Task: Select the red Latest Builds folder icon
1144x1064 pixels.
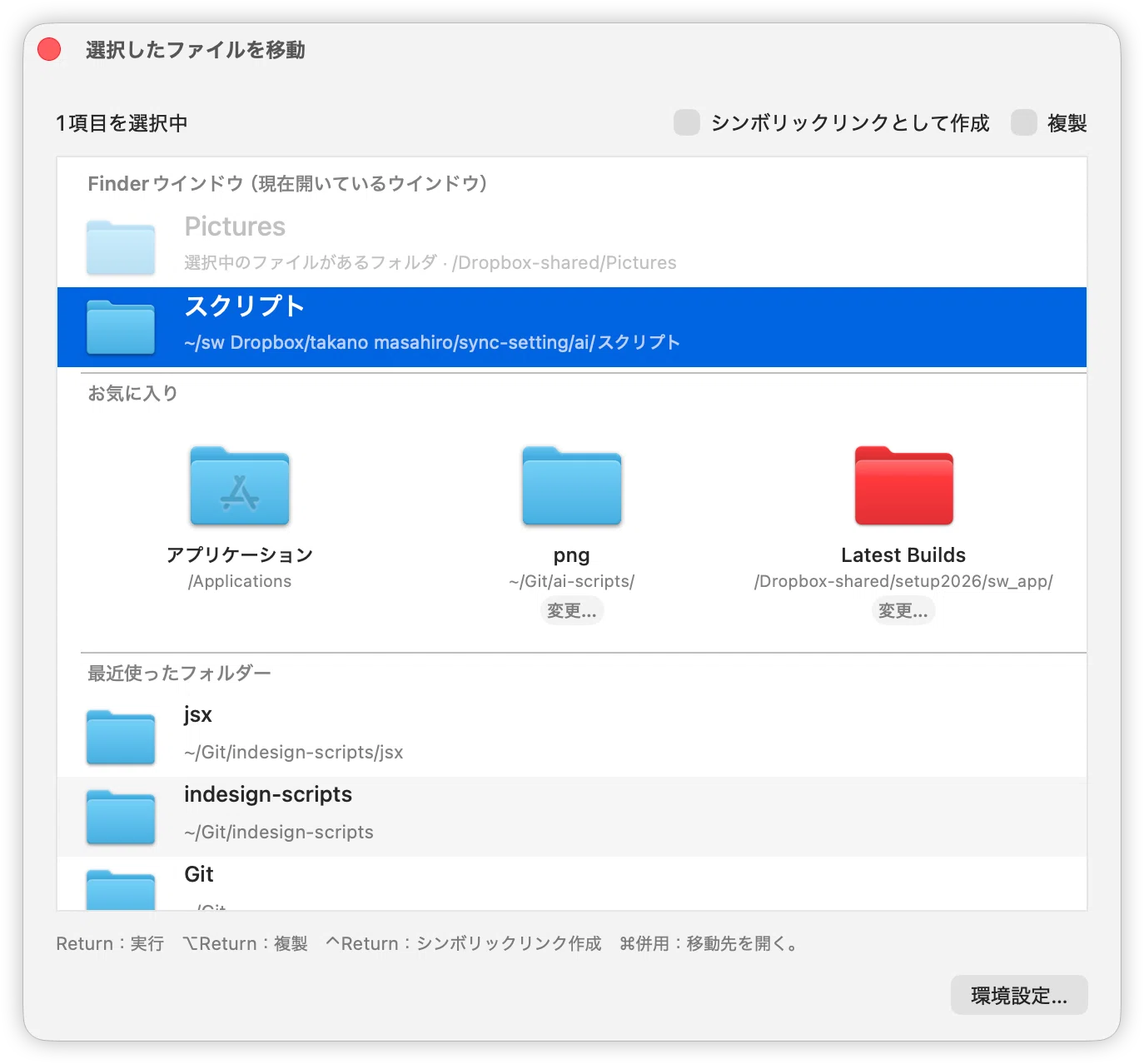Action: [x=904, y=486]
